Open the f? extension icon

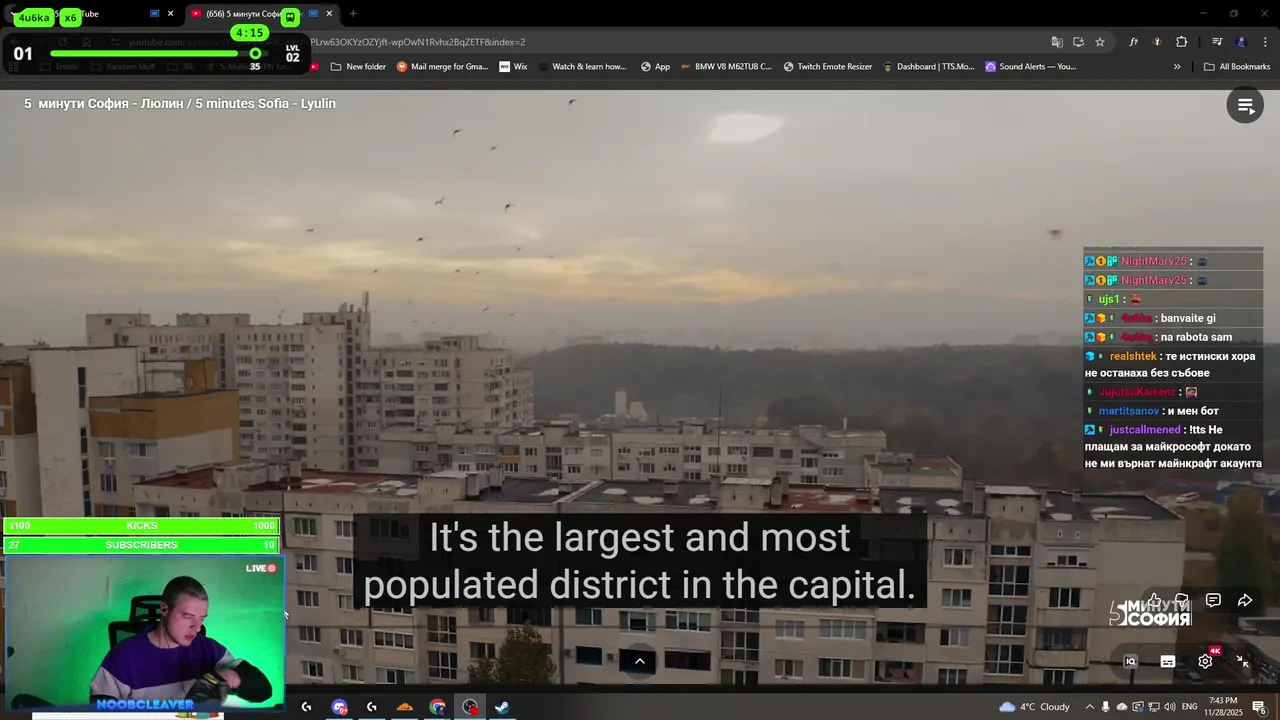click(1133, 42)
